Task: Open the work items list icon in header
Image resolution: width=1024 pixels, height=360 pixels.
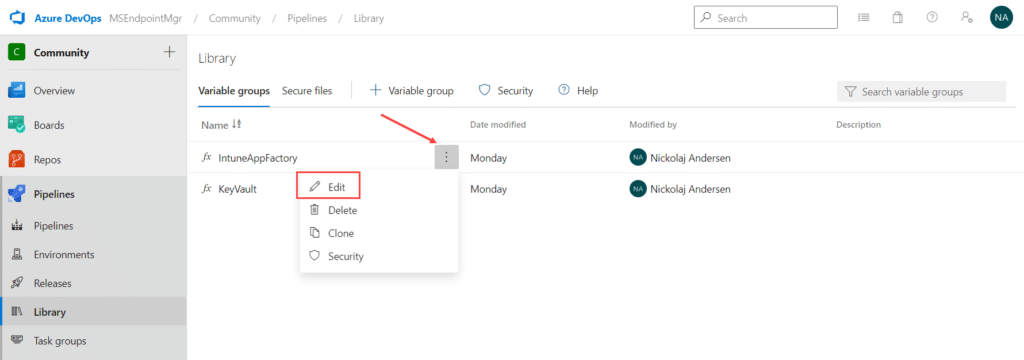Action: [x=863, y=18]
